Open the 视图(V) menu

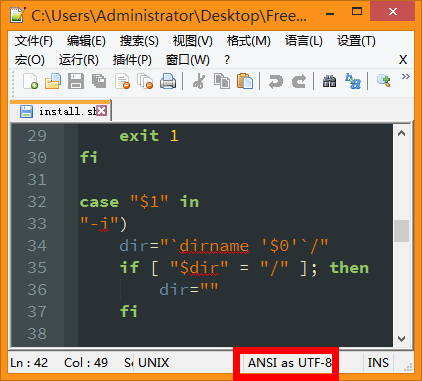click(193, 41)
